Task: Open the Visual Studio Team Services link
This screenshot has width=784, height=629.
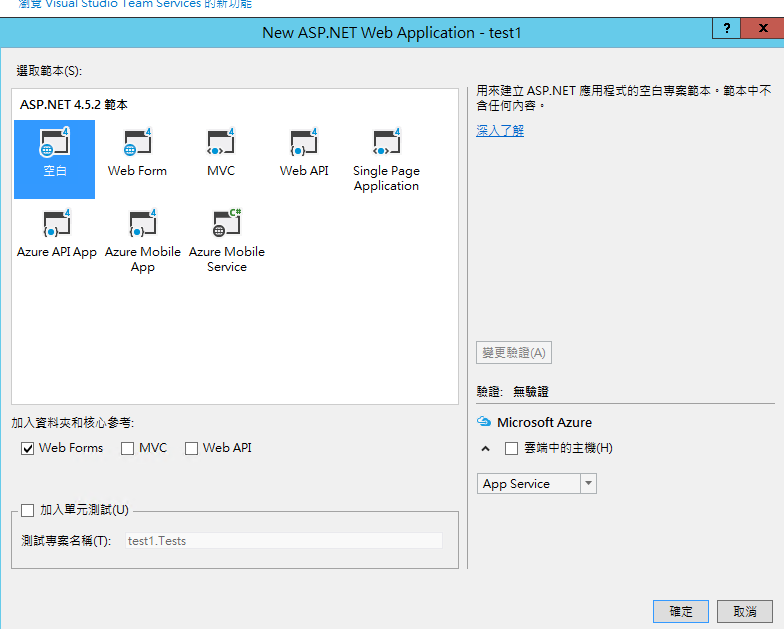Action: 135,4
